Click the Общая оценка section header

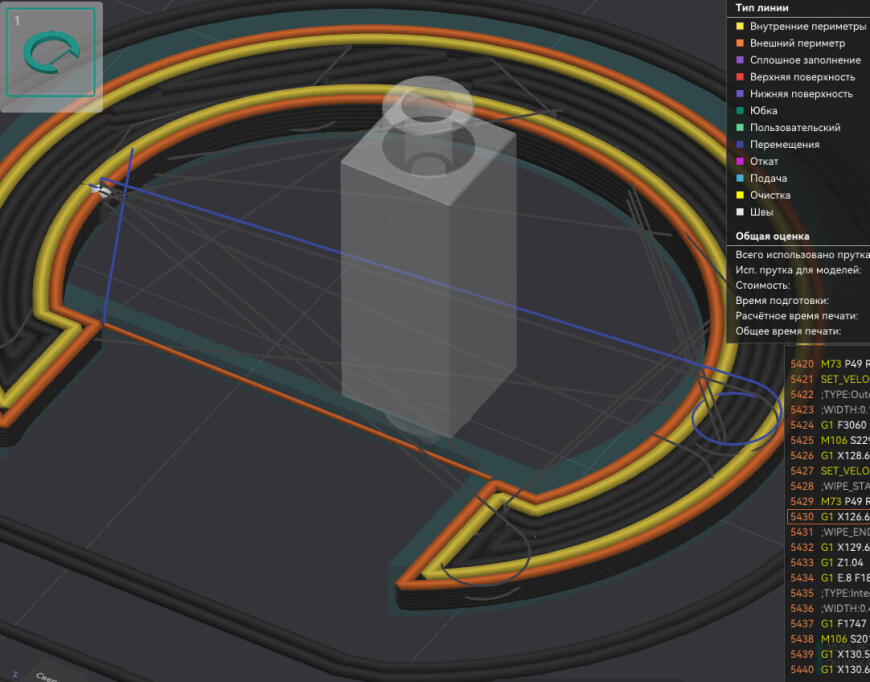tap(772, 237)
